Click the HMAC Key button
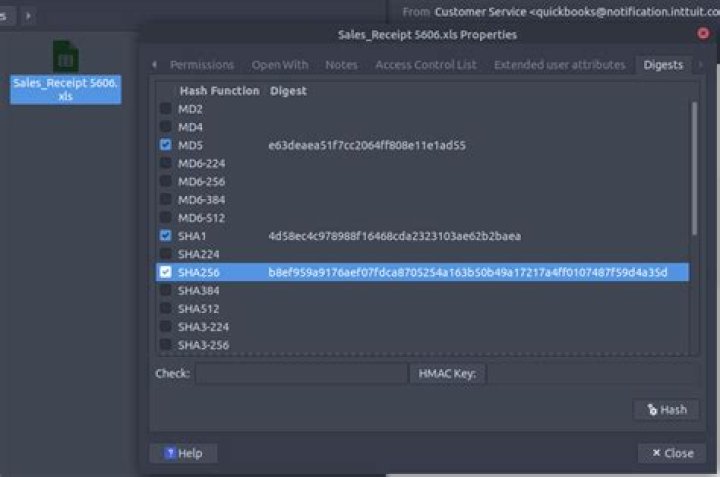Screen dimensions: 720x477 (447, 374)
